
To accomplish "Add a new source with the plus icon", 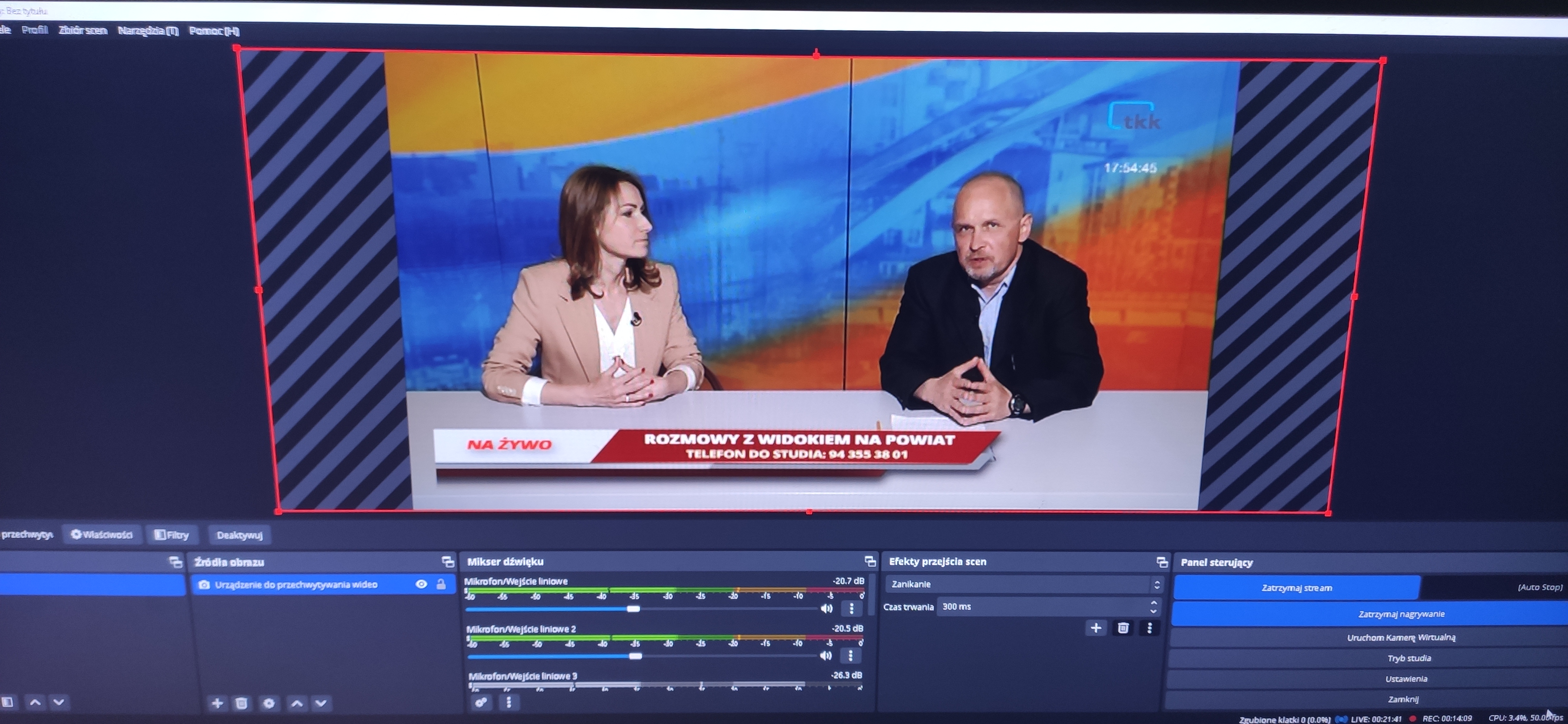I will (217, 703).
